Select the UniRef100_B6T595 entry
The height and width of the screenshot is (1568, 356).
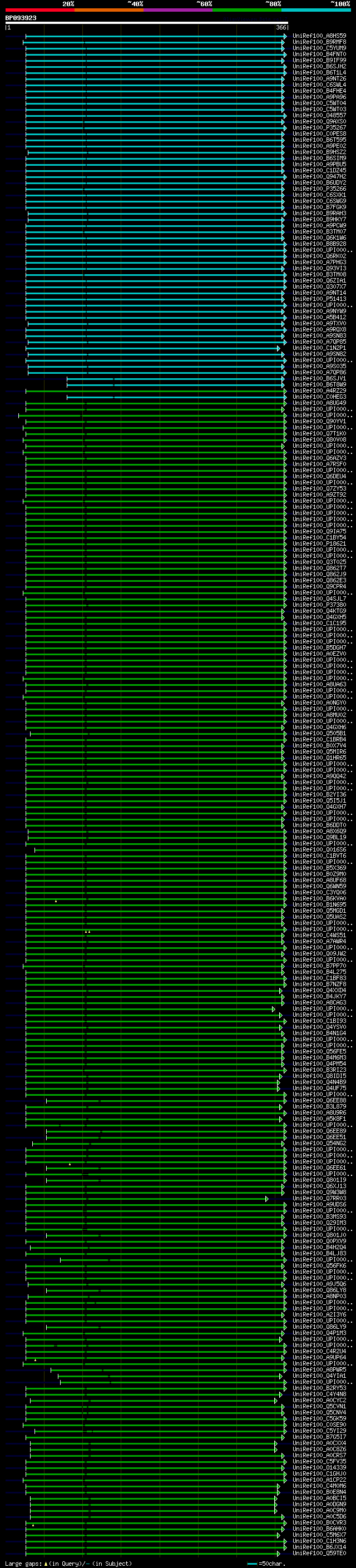[x=319, y=140]
